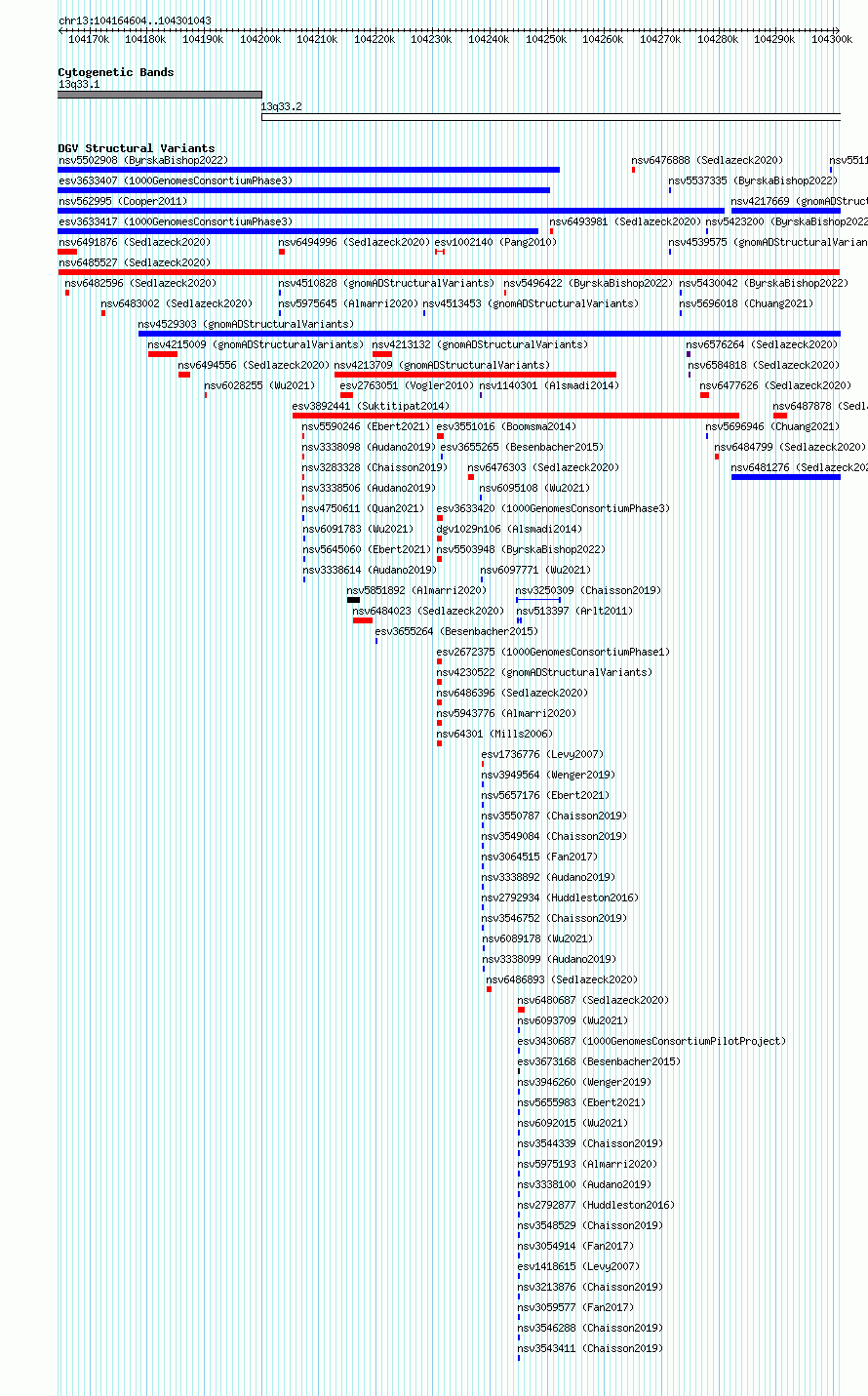The width and height of the screenshot is (868, 1396).
Task: Open variant nsv5496422 (ByrskaBishop2022)
Action: 505,293
